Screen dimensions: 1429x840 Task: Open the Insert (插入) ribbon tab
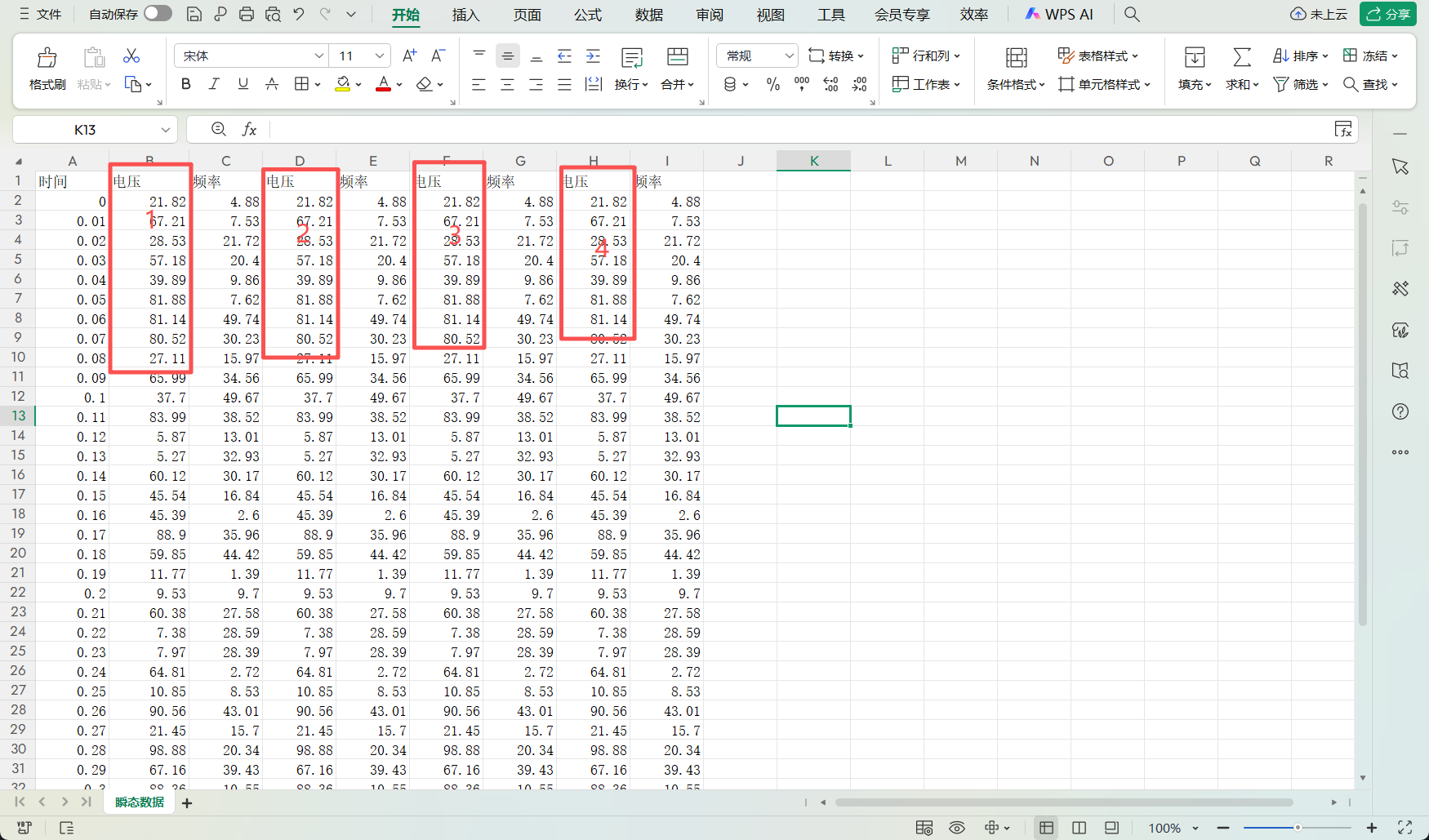[x=465, y=15]
